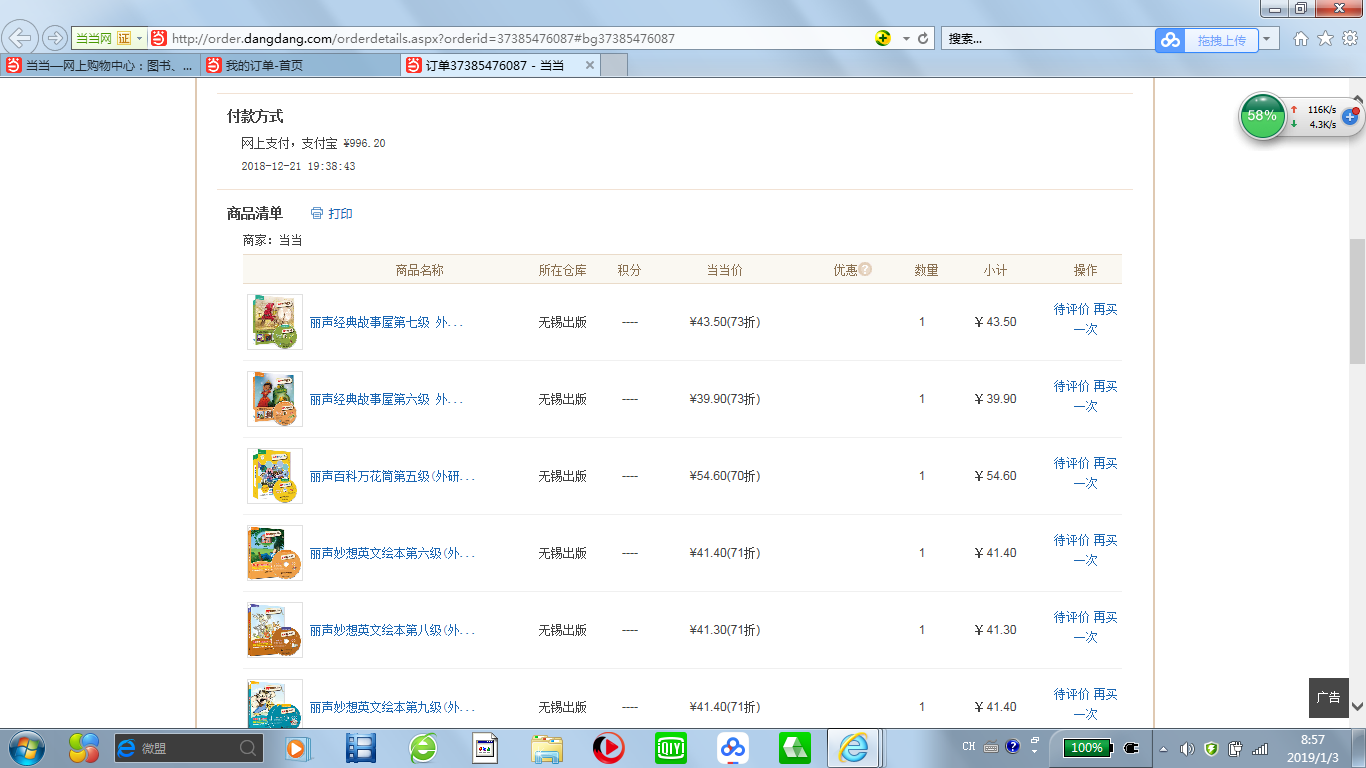
Task: Open 丽声妙想英文绘本第八级 product link
Action: click(392, 630)
